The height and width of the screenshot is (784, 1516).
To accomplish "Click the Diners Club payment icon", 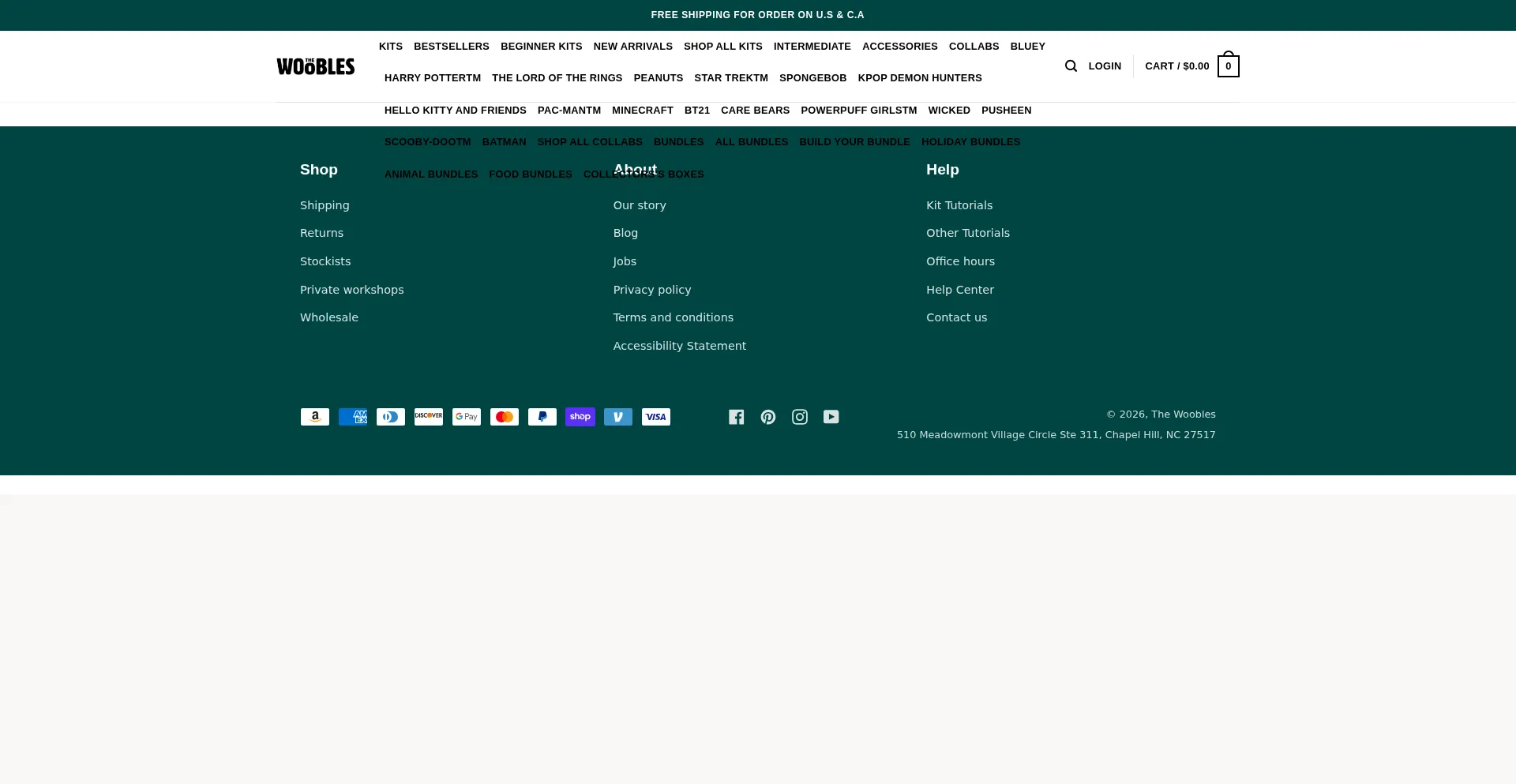I will (391, 417).
